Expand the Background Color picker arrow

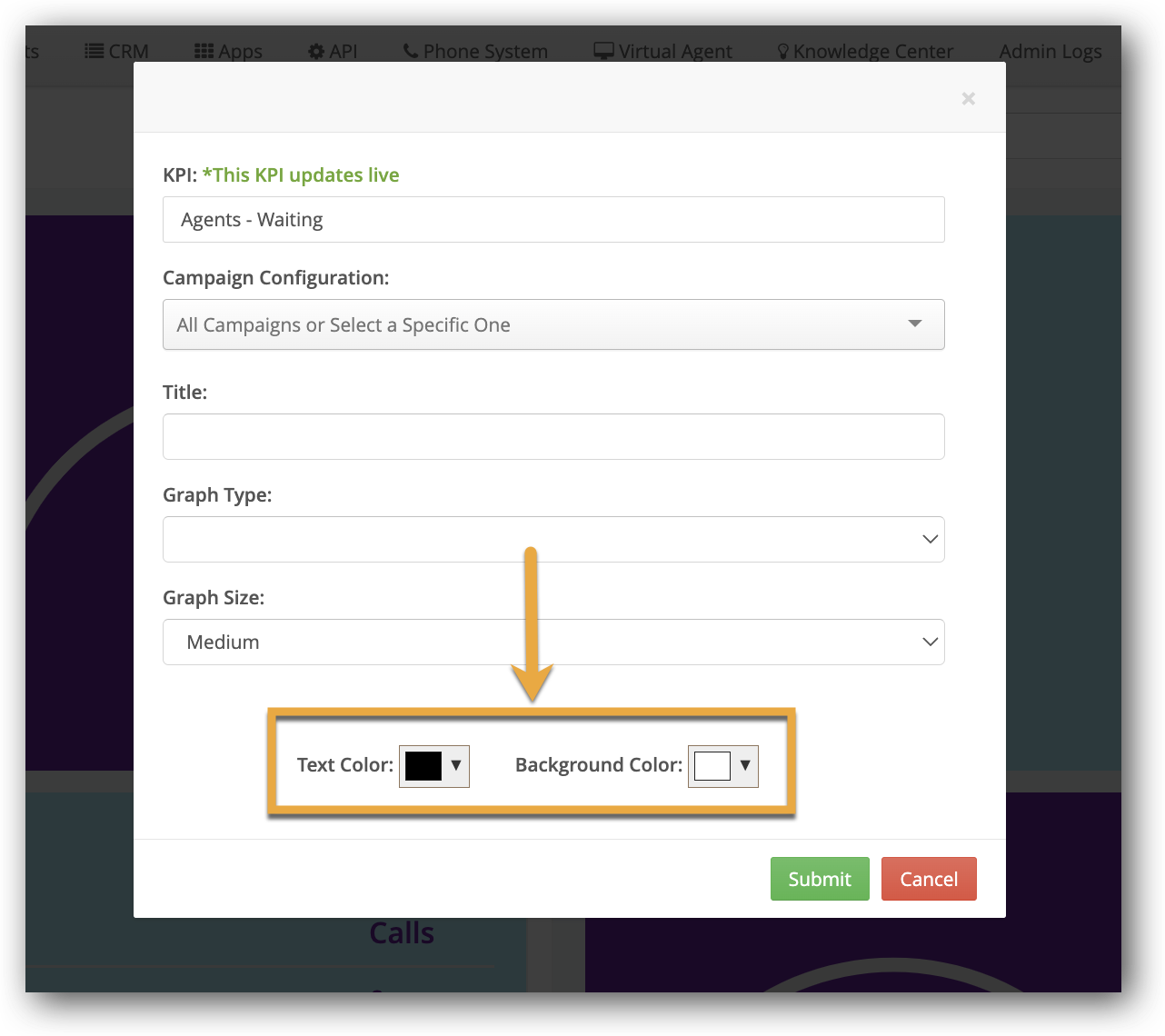tap(745, 766)
